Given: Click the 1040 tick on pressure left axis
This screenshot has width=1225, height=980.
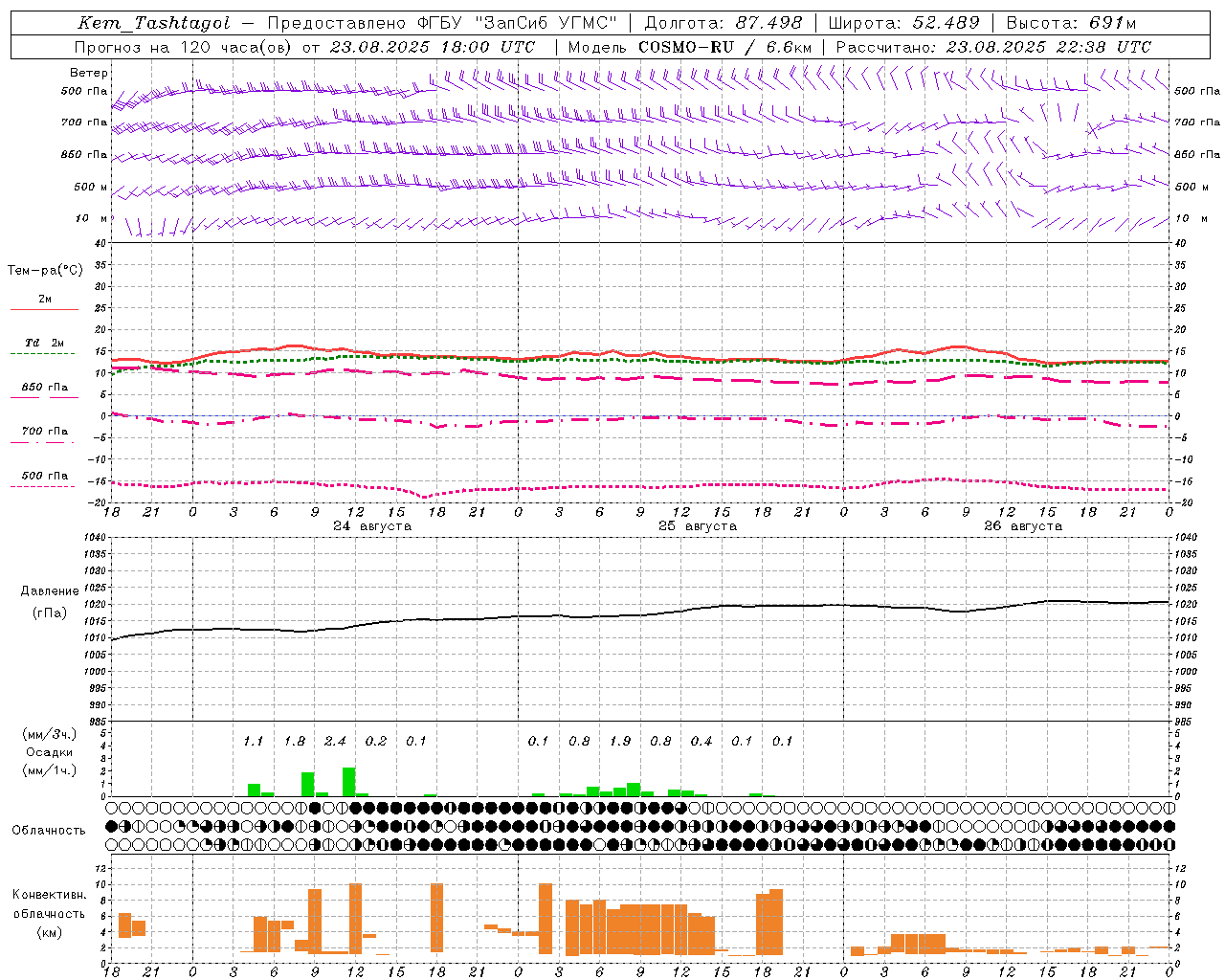Looking at the screenshot, I should [93, 538].
